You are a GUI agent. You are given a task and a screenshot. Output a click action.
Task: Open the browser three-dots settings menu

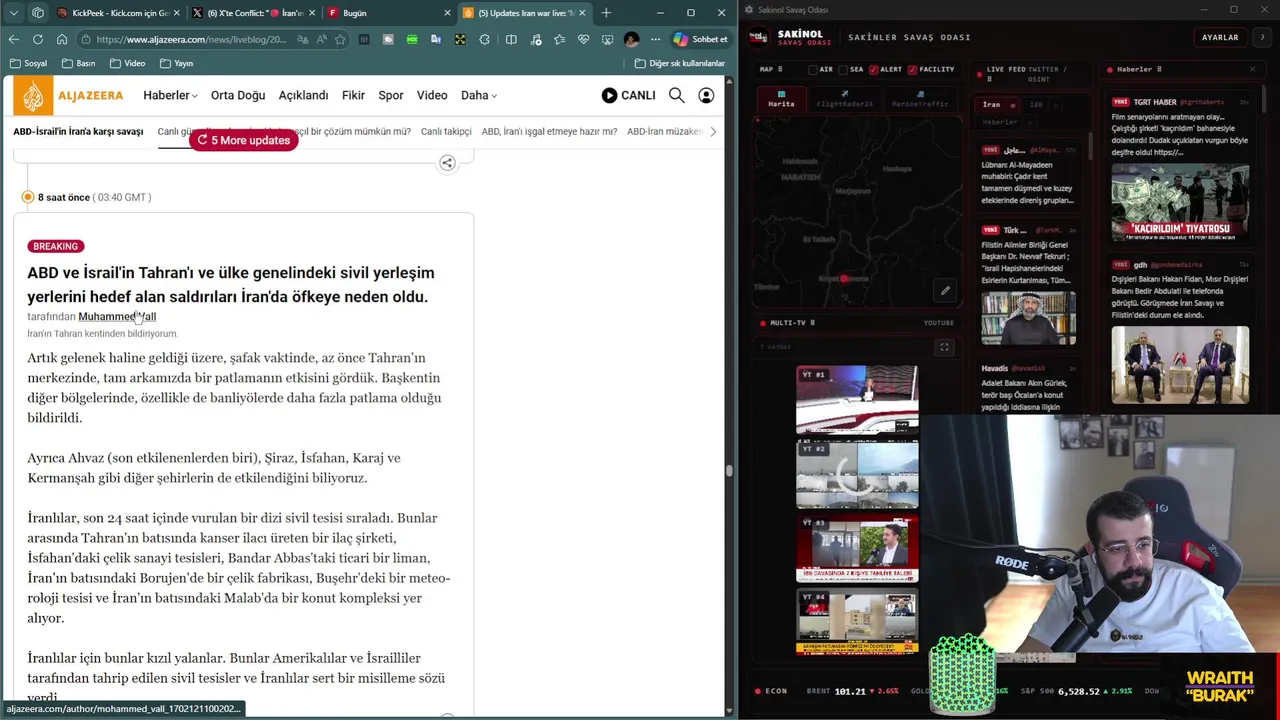[655, 39]
